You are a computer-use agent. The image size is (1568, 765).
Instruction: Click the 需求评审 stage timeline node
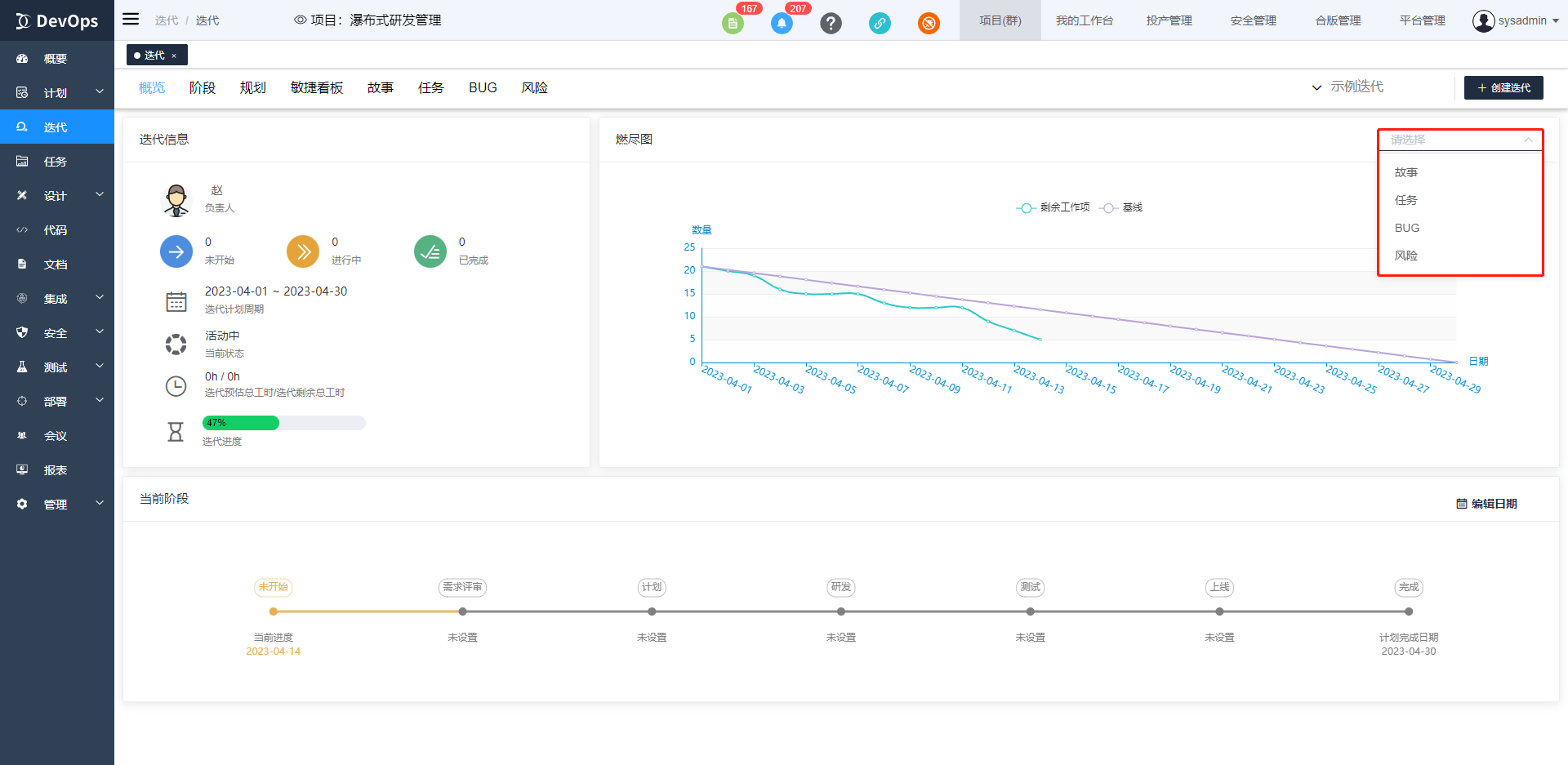(x=462, y=611)
